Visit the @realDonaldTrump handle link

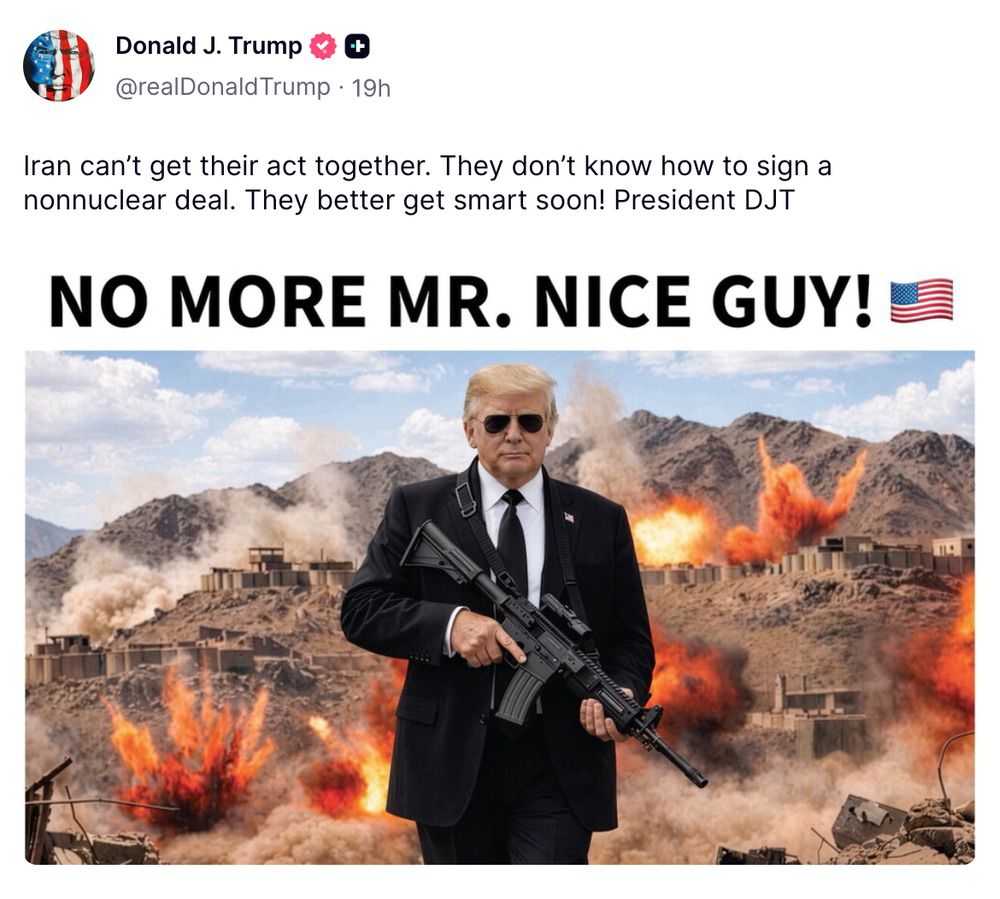click(223, 87)
